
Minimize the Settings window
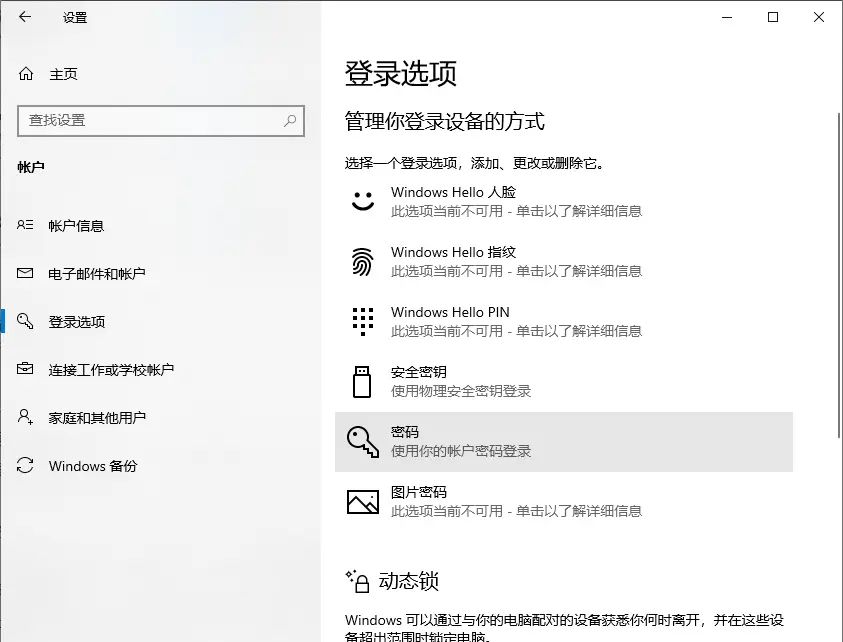pyautogui.click(x=727, y=17)
